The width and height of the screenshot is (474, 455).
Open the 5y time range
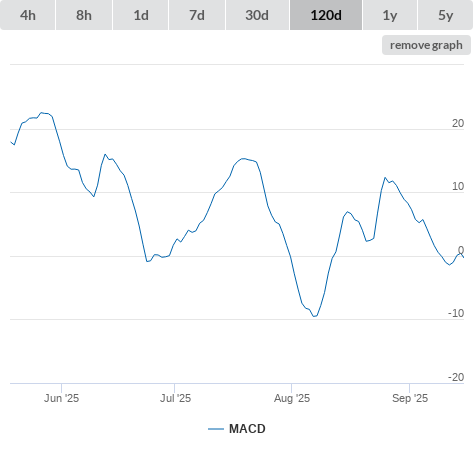click(445, 15)
